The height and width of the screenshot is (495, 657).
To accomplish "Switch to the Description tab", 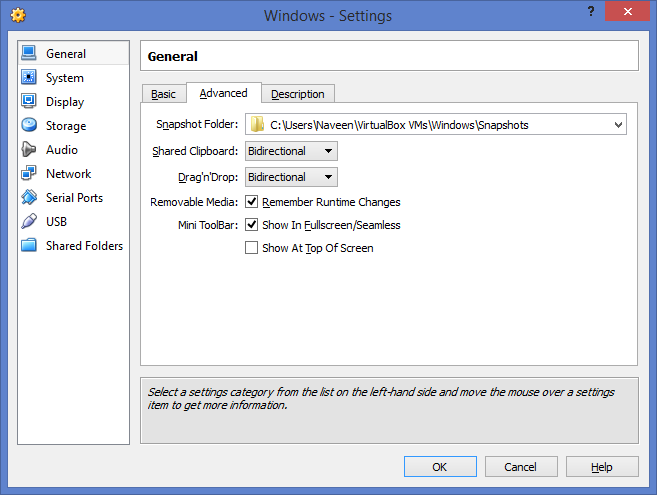I will coord(297,94).
